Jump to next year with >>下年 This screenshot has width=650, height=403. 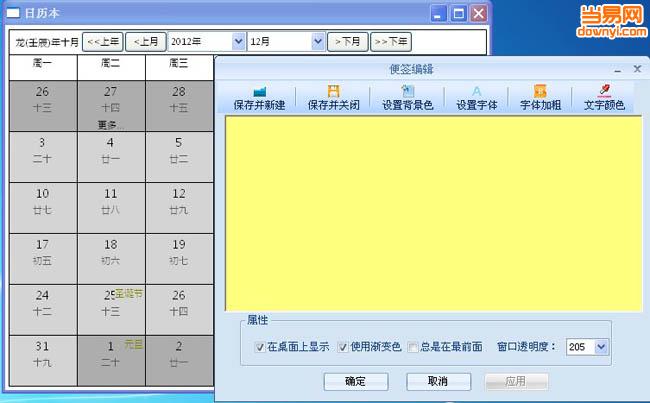390,42
